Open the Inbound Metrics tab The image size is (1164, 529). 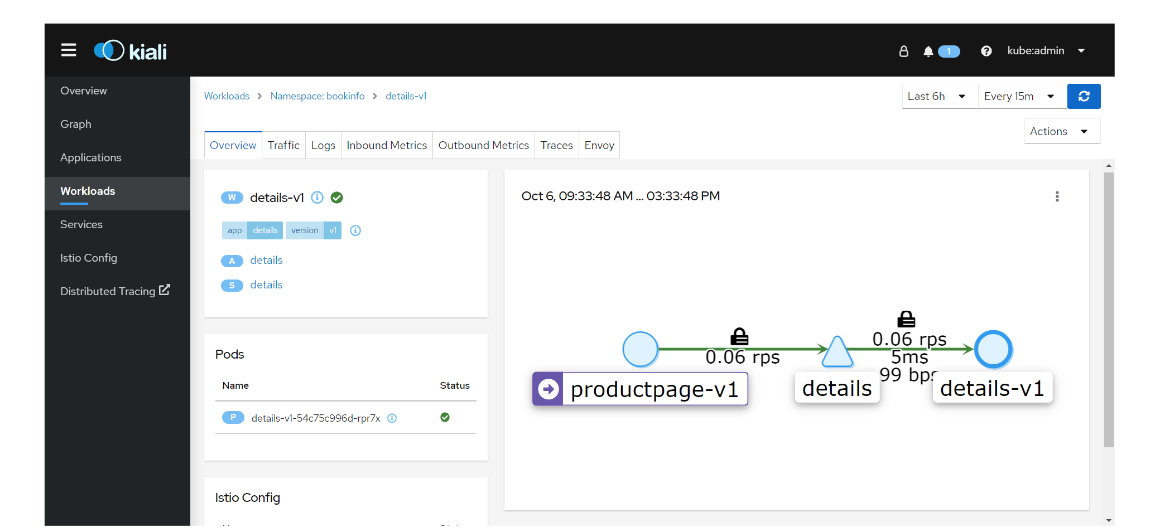click(387, 145)
